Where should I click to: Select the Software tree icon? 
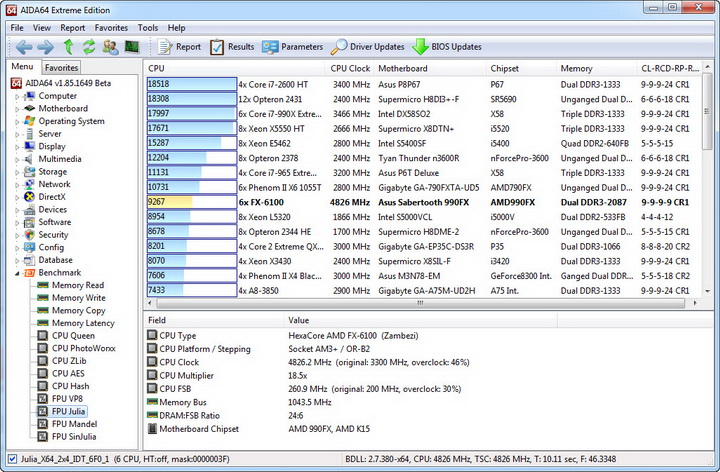coord(29,222)
